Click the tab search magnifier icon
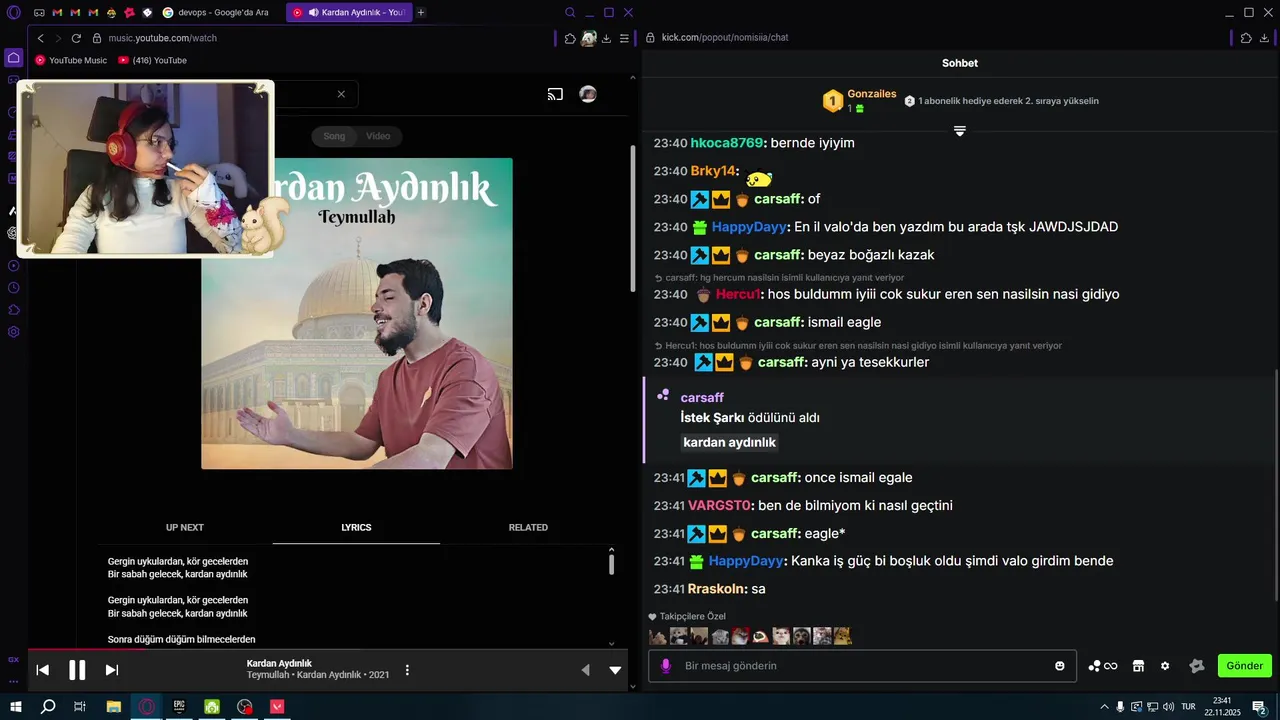The height and width of the screenshot is (720, 1280). coord(570,12)
